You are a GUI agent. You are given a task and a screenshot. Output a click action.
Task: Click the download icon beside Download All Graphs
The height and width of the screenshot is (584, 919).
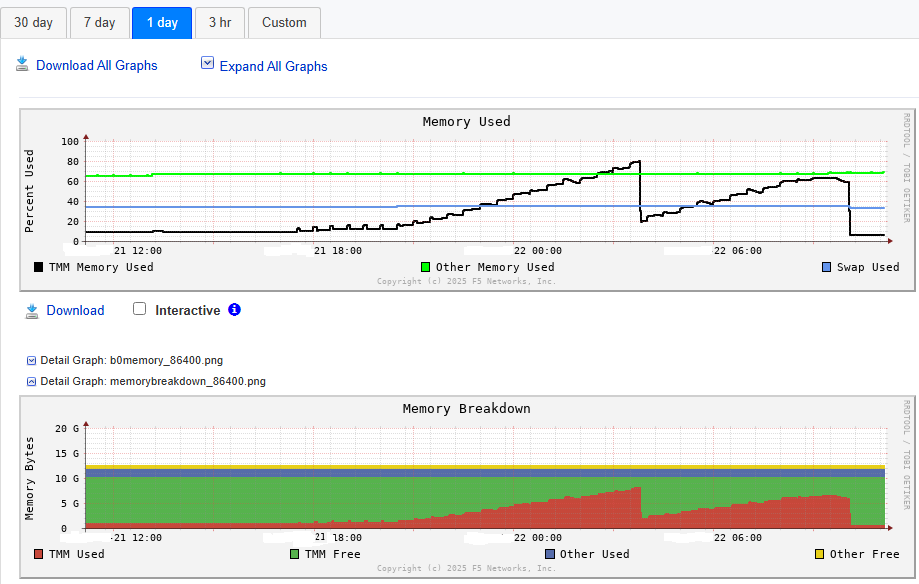pyautogui.click(x=22, y=63)
